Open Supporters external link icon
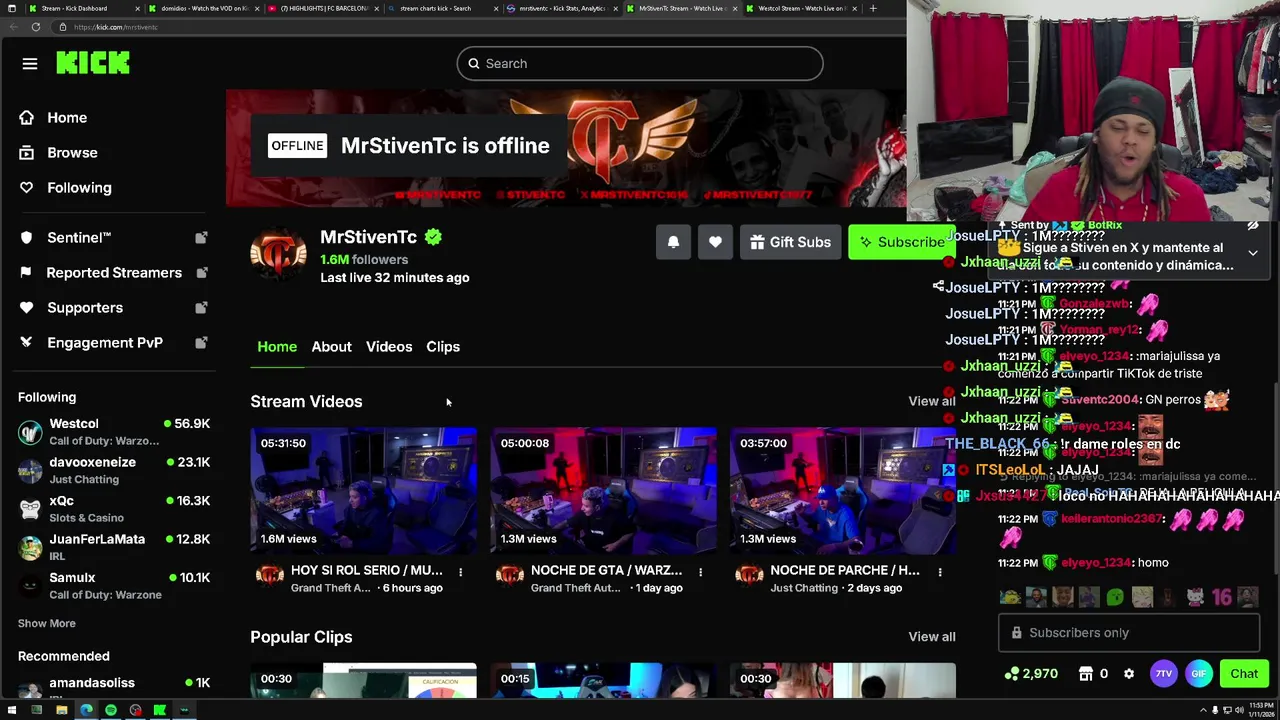Viewport: 1280px width, 720px height. 201,308
